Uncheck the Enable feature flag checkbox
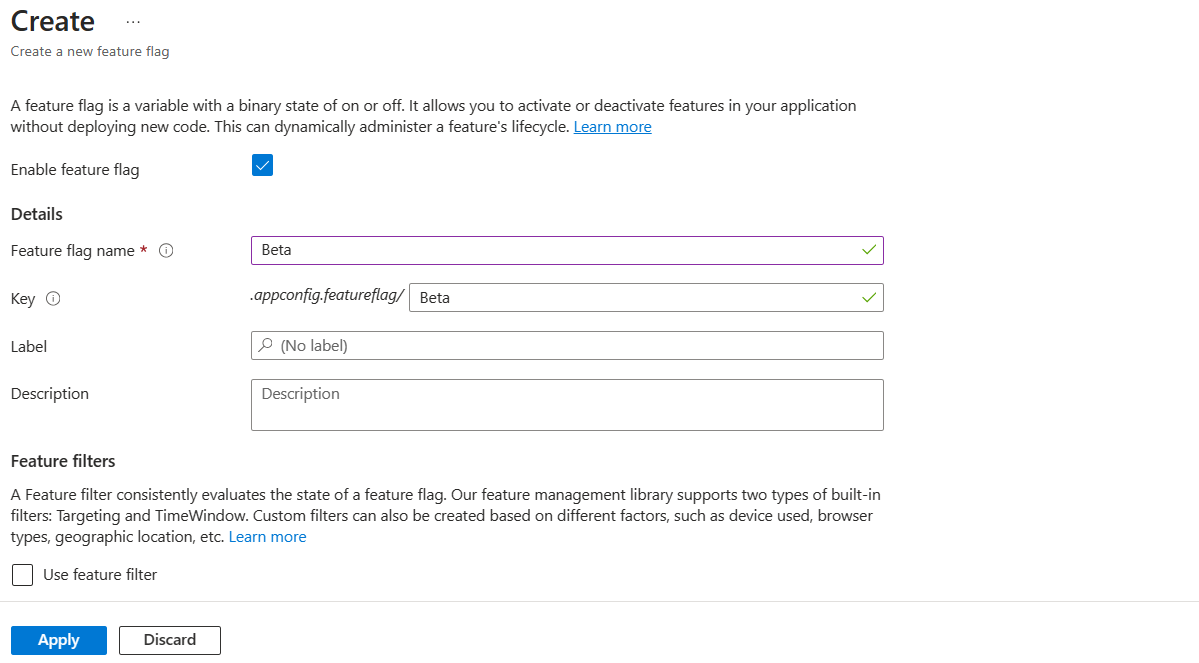This screenshot has width=1199, height=663. [x=263, y=166]
